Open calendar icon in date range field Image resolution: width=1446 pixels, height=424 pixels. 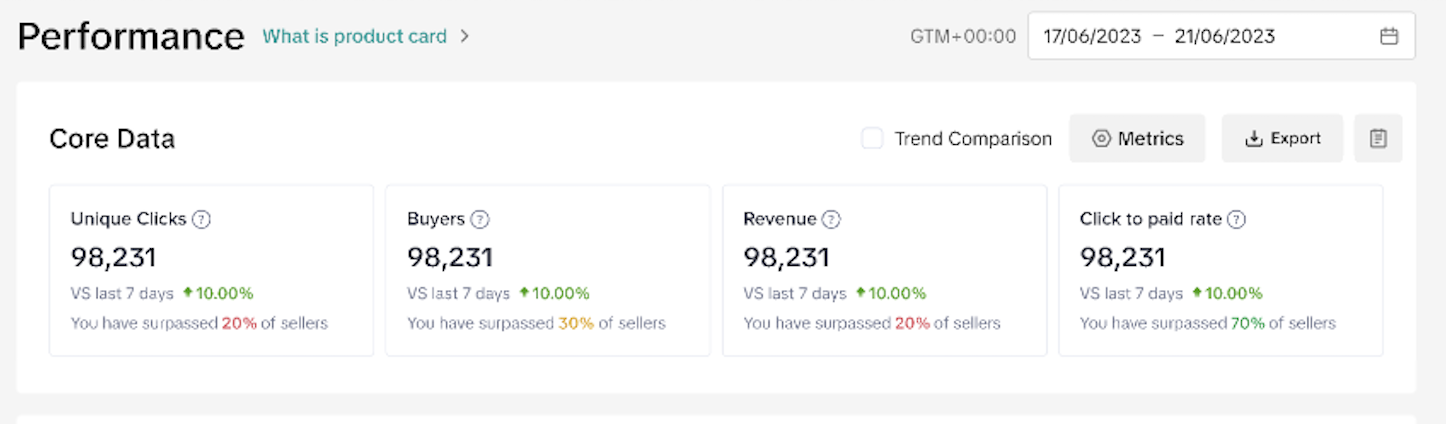coord(1388,36)
